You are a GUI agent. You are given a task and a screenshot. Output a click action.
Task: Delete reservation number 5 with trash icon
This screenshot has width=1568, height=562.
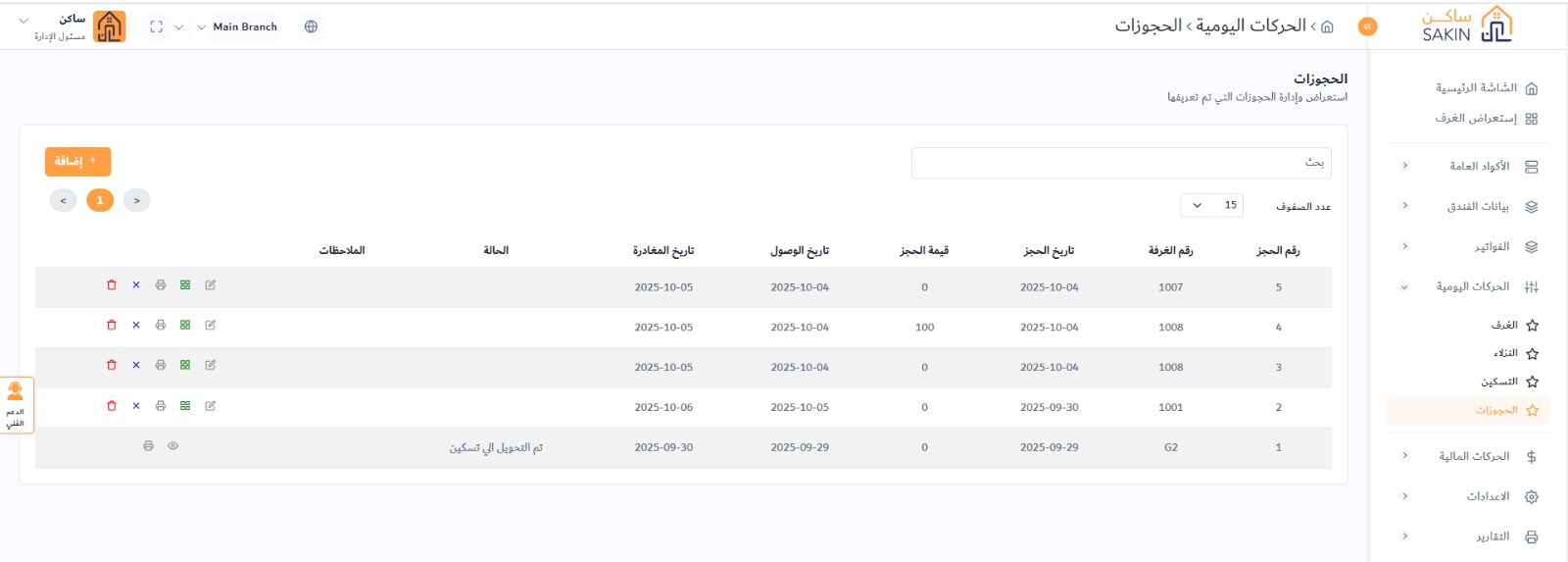pyautogui.click(x=112, y=285)
